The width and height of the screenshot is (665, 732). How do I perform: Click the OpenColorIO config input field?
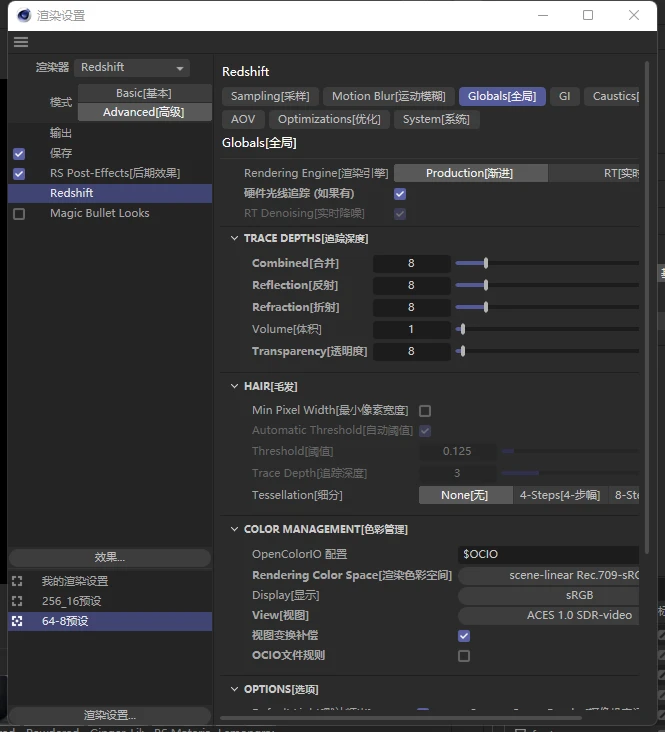(547, 553)
